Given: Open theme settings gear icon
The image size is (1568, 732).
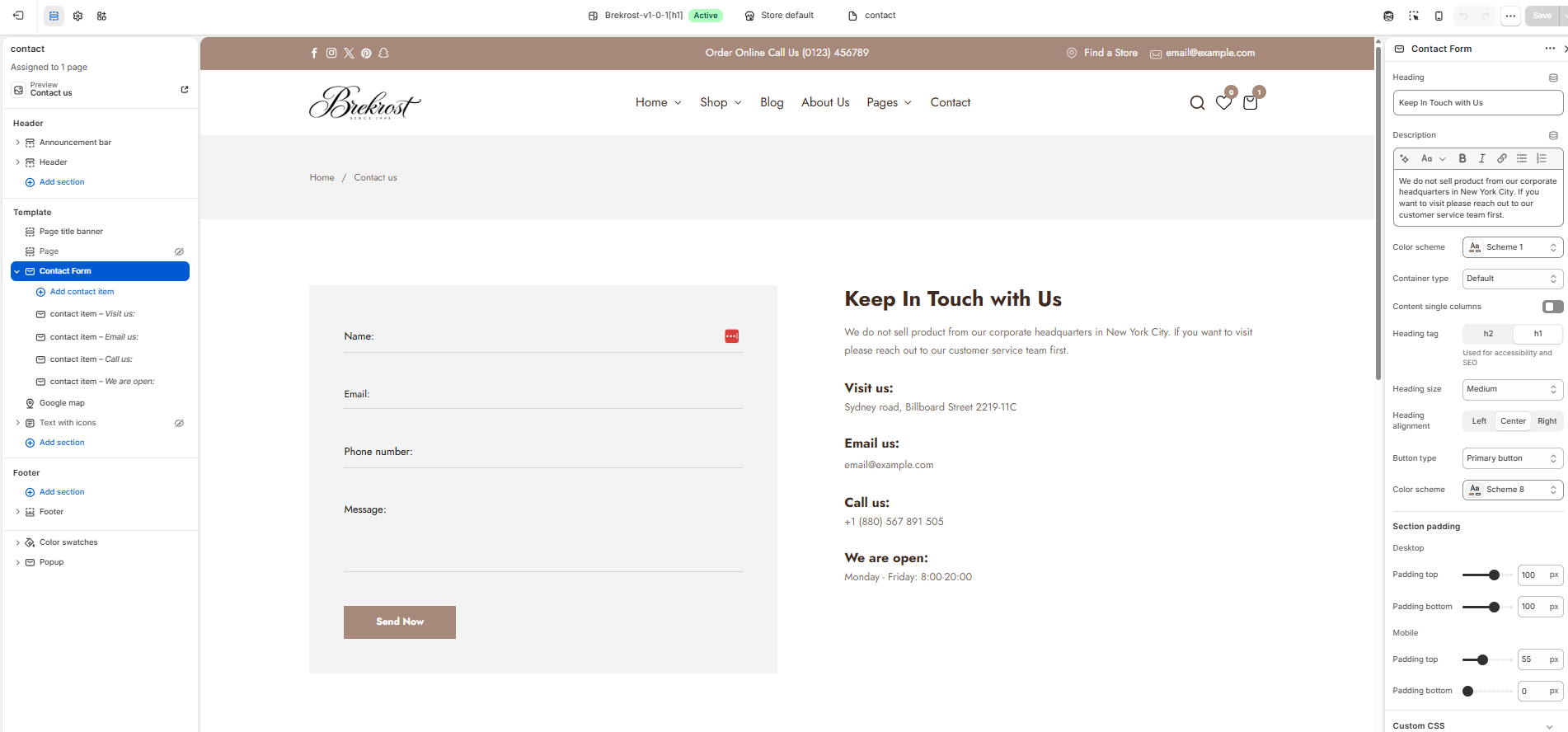Looking at the screenshot, I should (77, 16).
